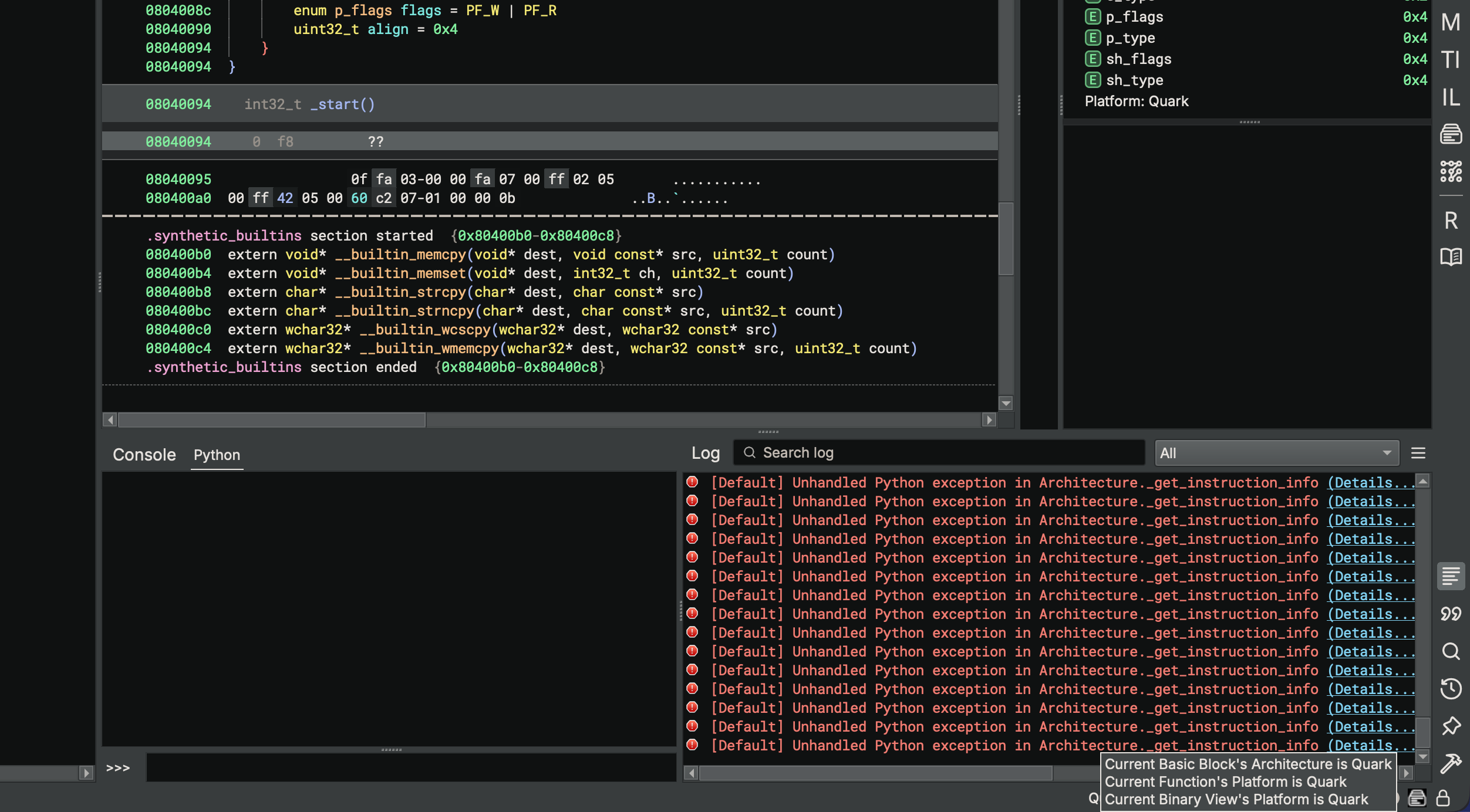This screenshot has height=812, width=1470.
Task: Open the Stack View sidebar panel
Action: point(1451,134)
